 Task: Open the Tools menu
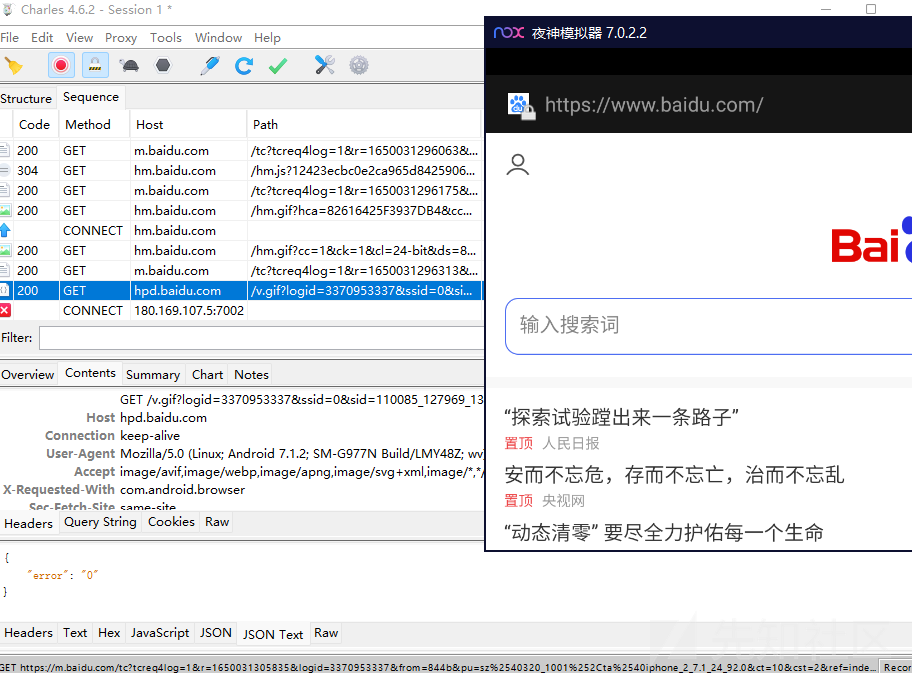(166, 38)
